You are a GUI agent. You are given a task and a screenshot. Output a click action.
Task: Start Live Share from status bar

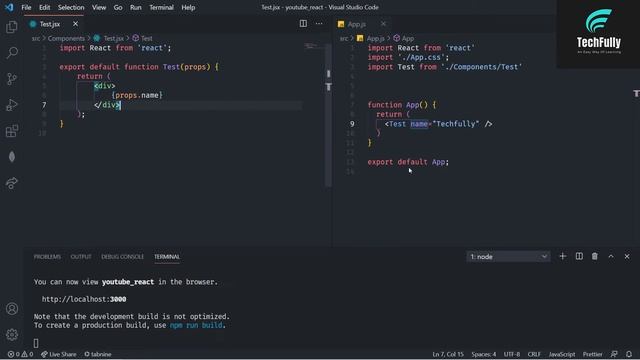tap(58, 354)
